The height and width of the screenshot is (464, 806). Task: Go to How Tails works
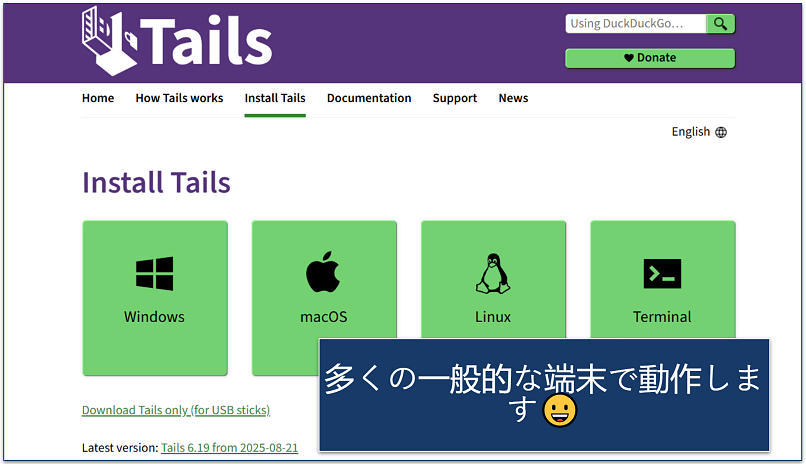click(x=179, y=98)
